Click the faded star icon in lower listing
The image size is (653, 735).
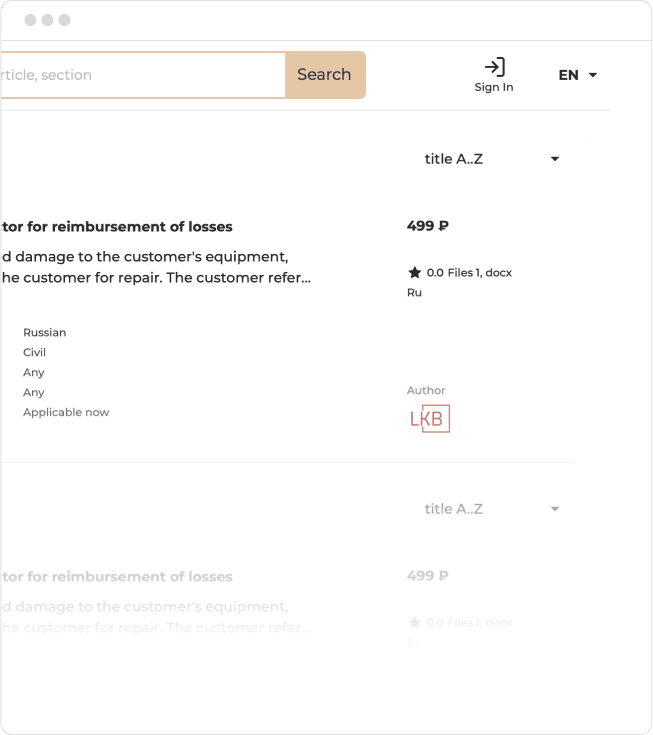pos(414,622)
